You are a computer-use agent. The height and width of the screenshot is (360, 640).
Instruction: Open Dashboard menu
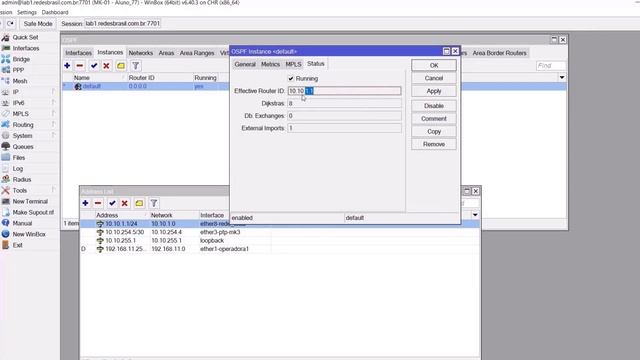tap(55, 12)
